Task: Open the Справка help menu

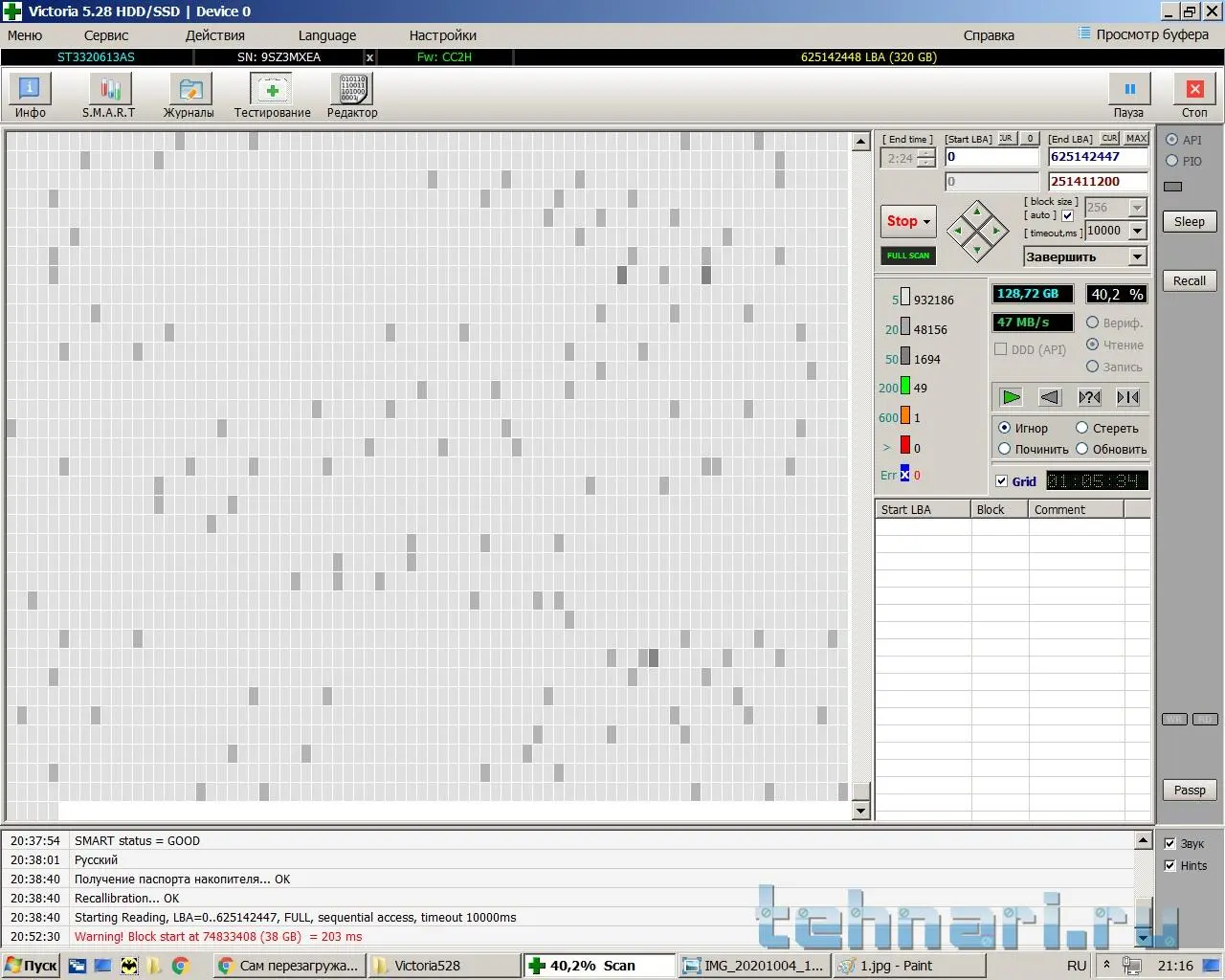Action: click(989, 35)
